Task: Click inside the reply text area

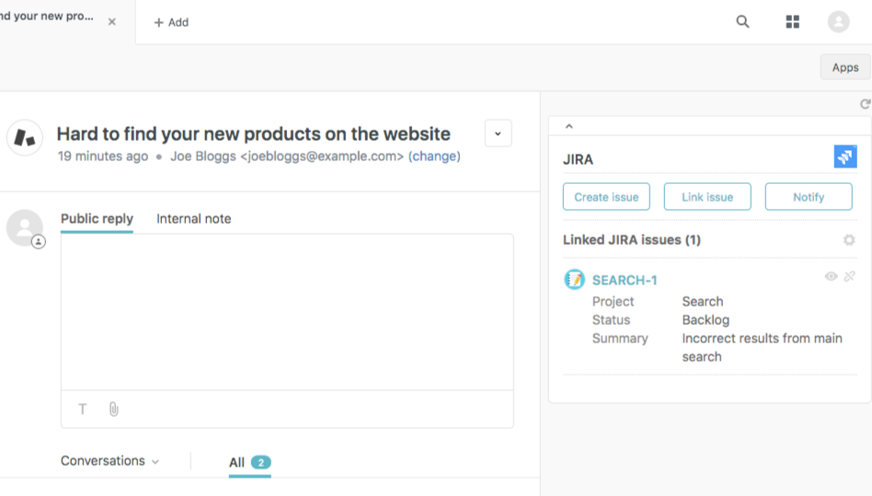Action: [x=287, y=311]
